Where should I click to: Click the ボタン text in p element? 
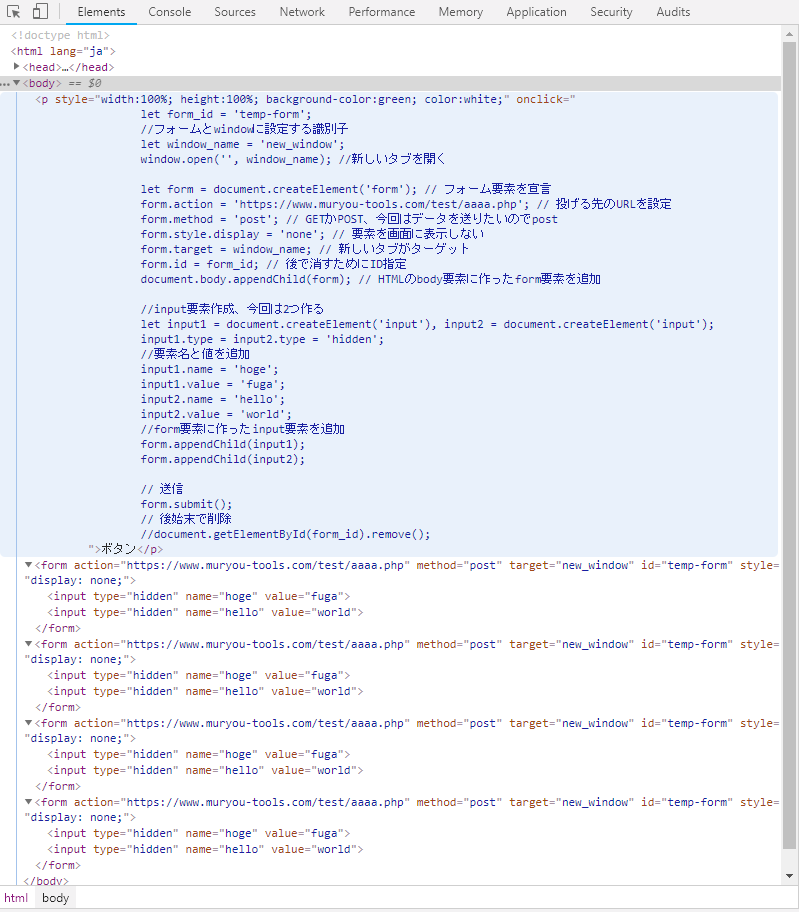click(119, 549)
